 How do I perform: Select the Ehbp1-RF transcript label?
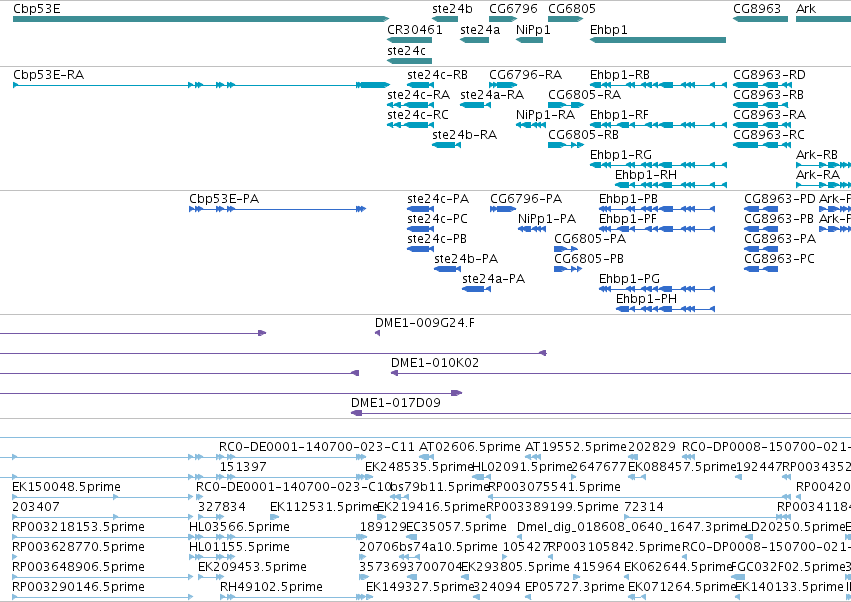(x=619, y=115)
